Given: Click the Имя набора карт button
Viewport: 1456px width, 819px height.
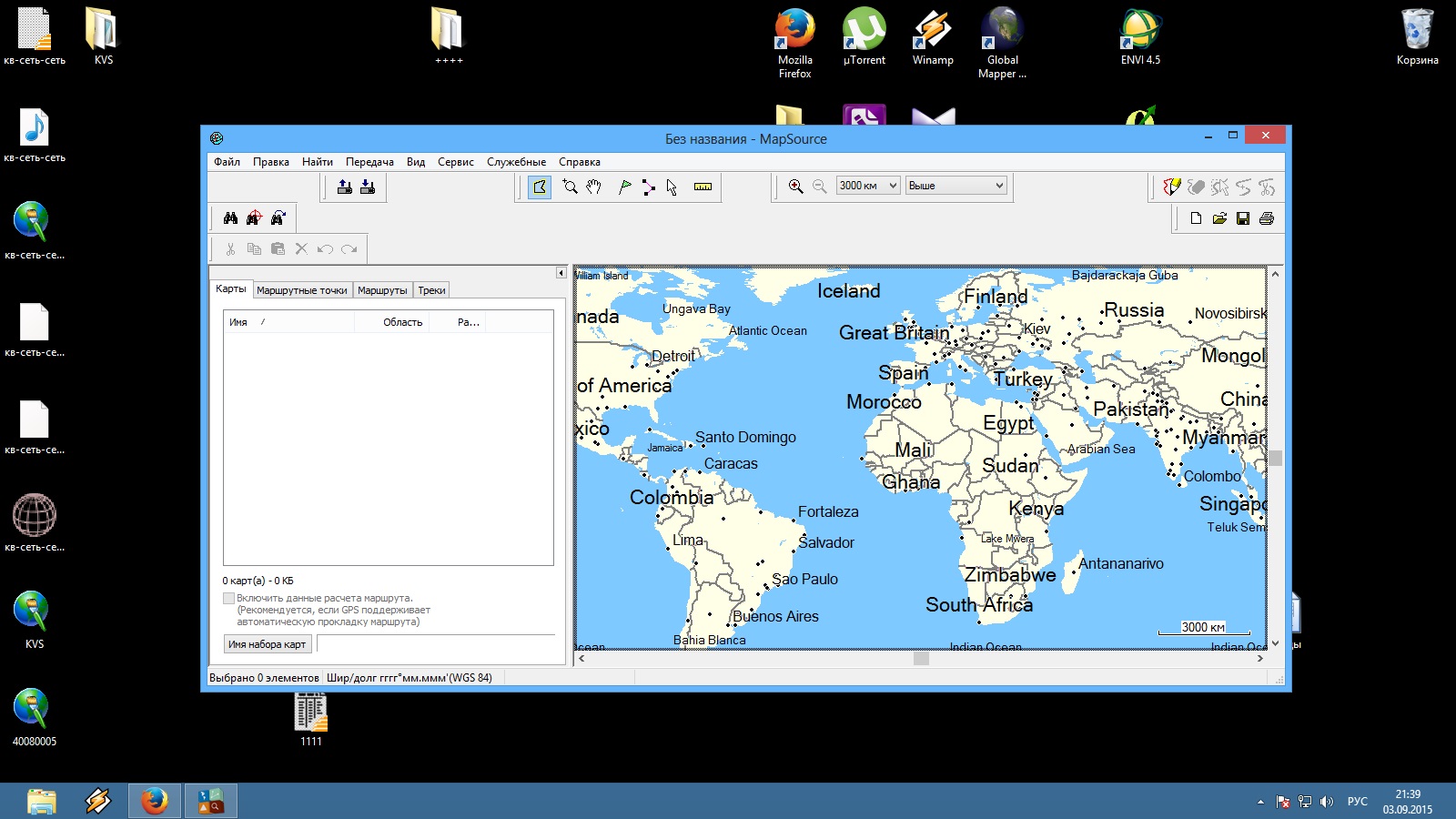Looking at the screenshot, I should pyautogui.click(x=268, y=644).
